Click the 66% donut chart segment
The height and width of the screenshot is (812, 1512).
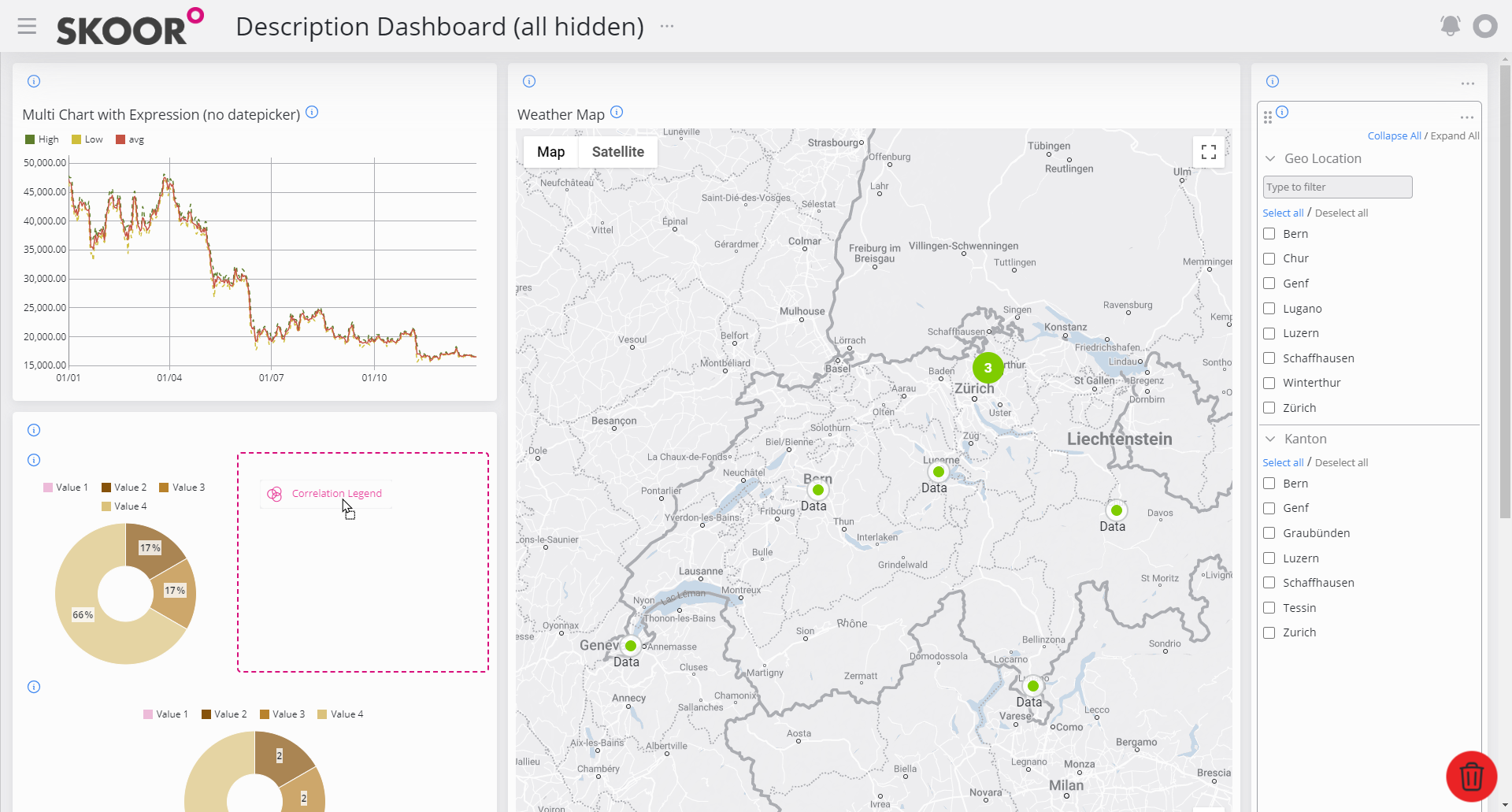click(83, 614)
